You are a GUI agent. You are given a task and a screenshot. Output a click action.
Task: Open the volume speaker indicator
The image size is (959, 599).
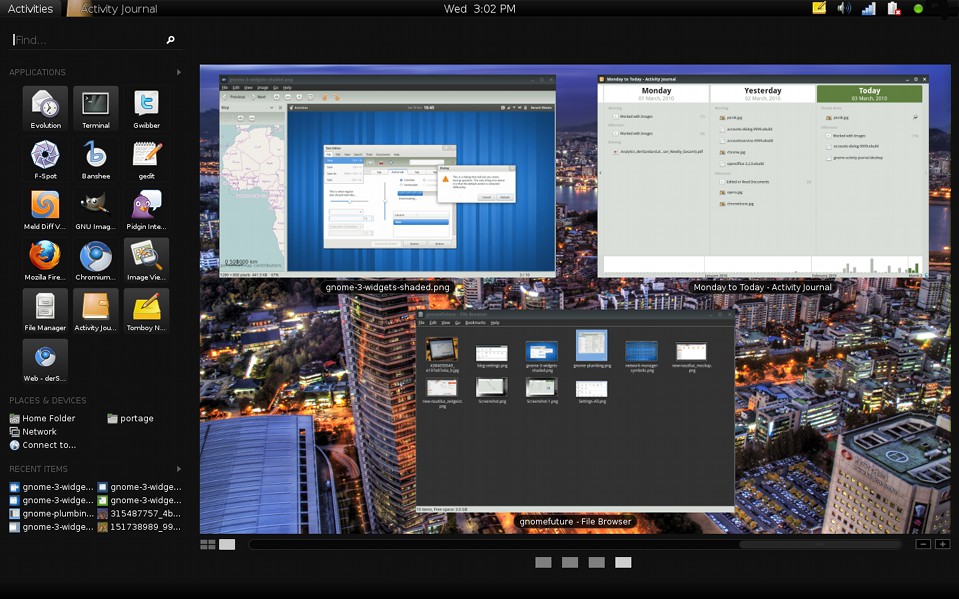(844, 9)
